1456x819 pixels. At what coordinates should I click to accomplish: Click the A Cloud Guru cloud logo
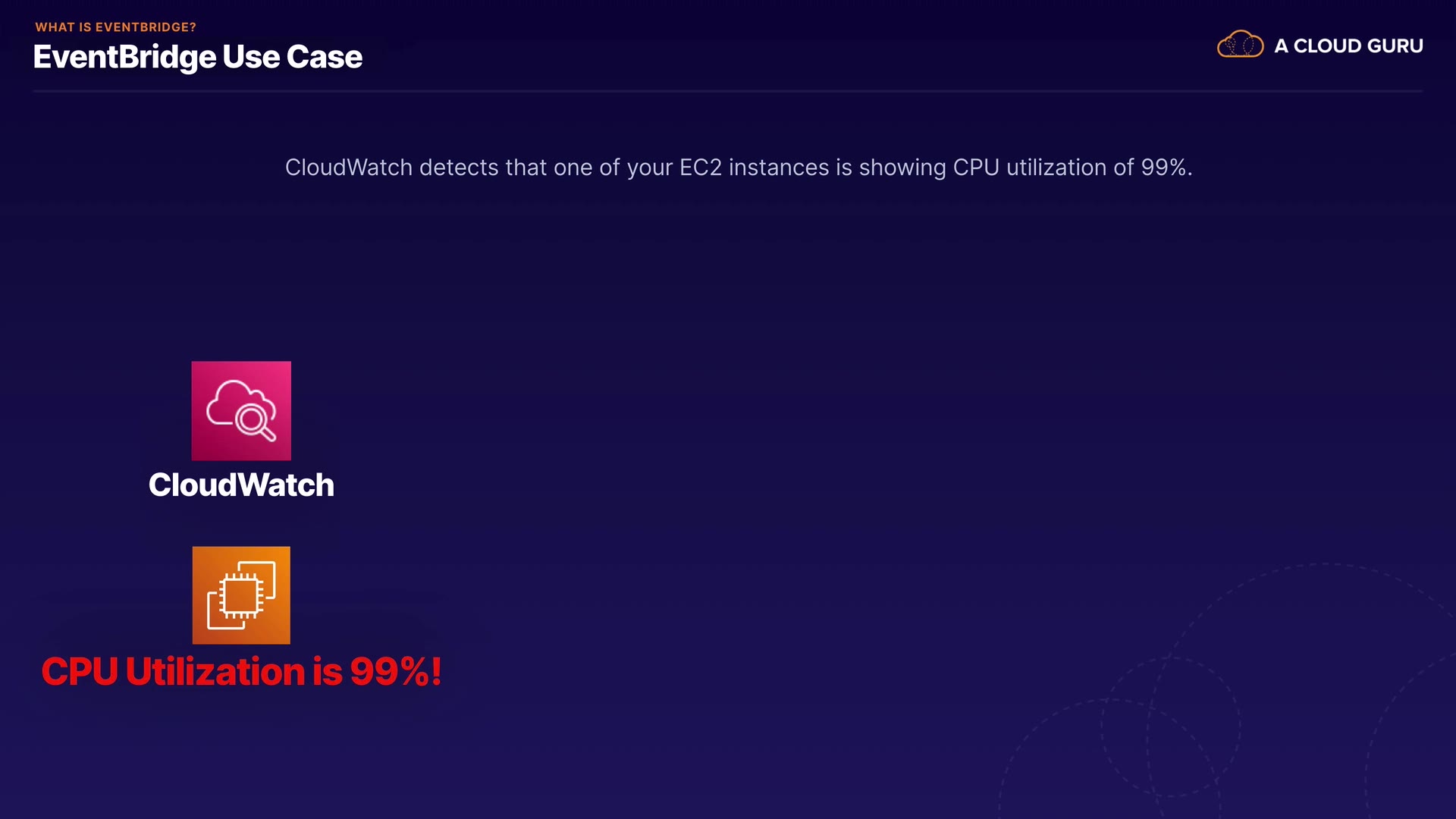(x=1240, y=45)
